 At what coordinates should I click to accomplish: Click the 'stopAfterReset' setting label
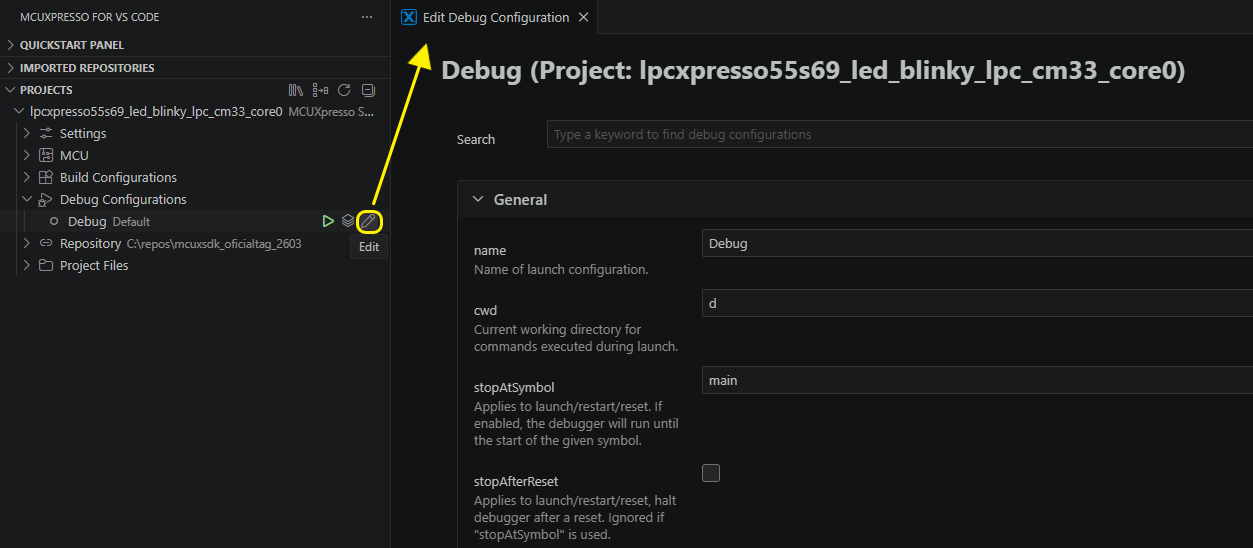516,481
